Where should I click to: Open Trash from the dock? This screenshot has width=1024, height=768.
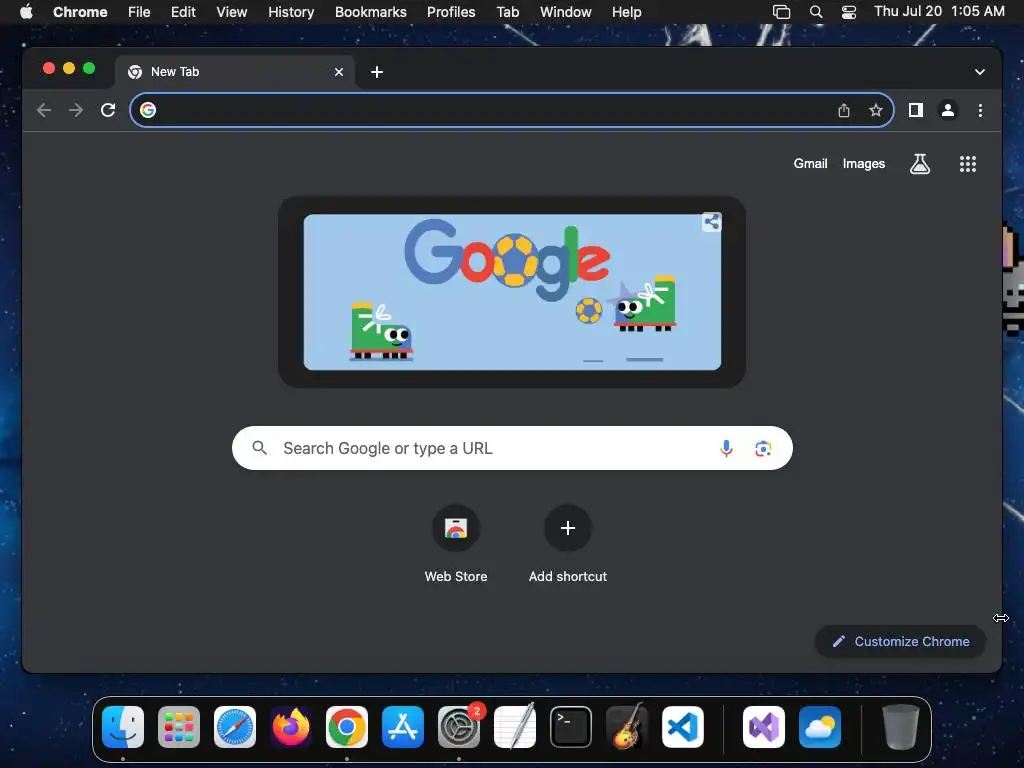tap(901, 727)
